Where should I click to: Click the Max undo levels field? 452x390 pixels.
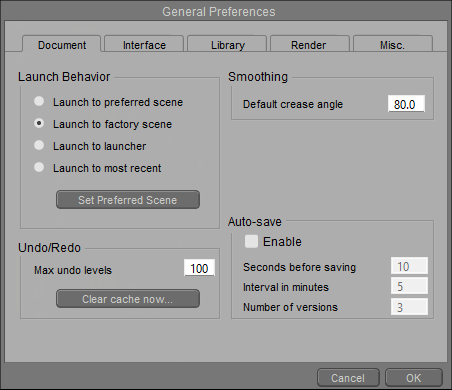tap(199, 268)
